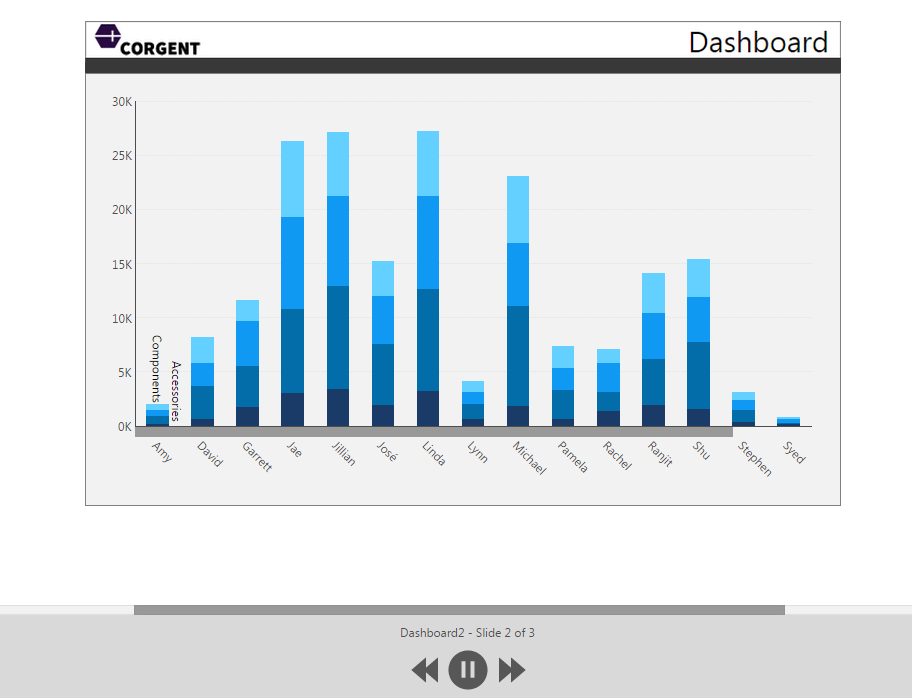Screen dimensions: 912x698
Task: Click the '20K' y-axis value
Action: coord(122,210)
